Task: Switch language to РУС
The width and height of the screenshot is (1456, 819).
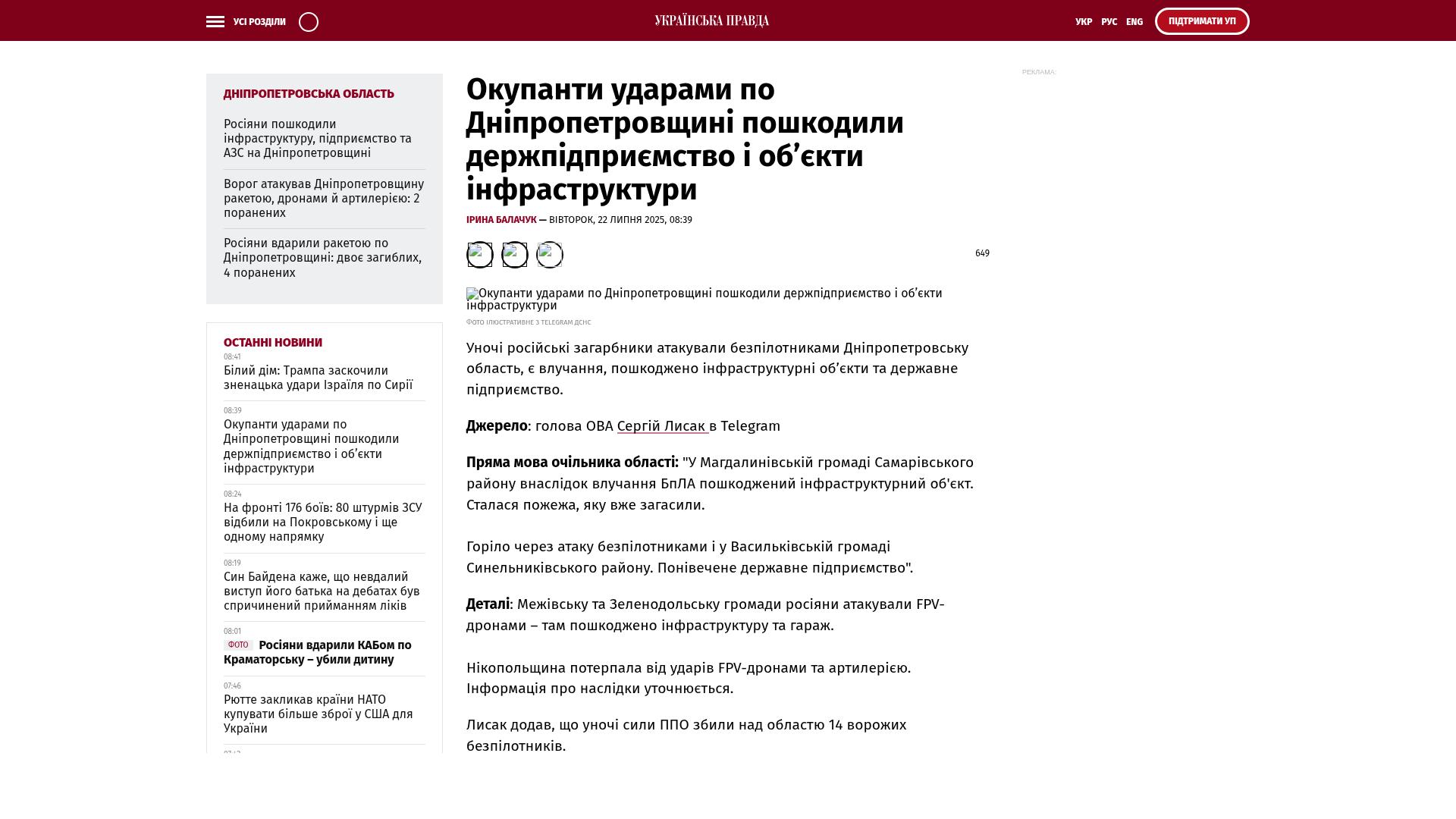Action: pos(1109,22)
